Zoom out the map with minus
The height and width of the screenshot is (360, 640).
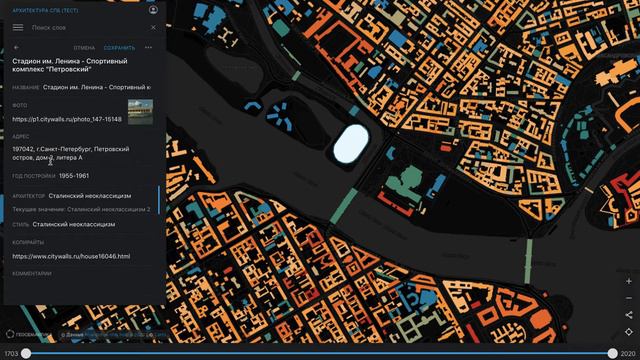pyautogui.click(x=629, y=298)
